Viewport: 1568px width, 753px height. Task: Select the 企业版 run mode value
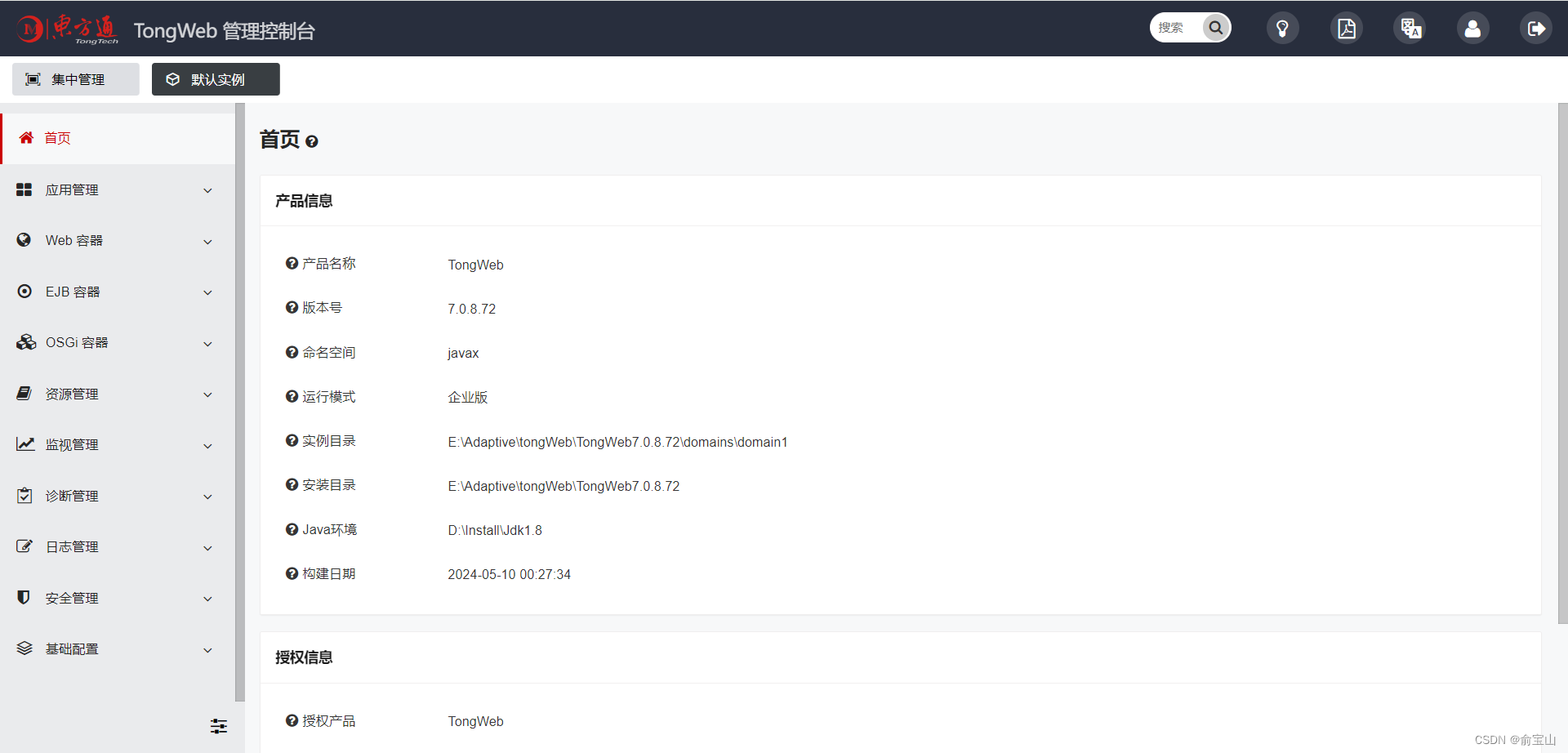tap(468, 397)
